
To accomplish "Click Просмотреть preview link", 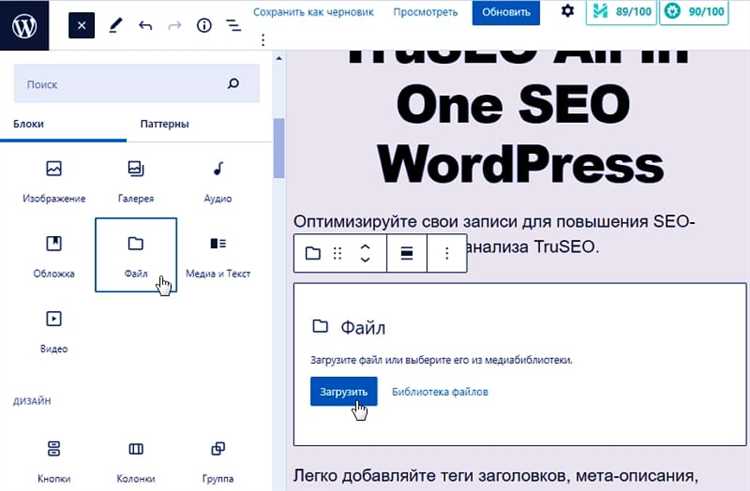I will pyautogui.click(x=425, y=12).
